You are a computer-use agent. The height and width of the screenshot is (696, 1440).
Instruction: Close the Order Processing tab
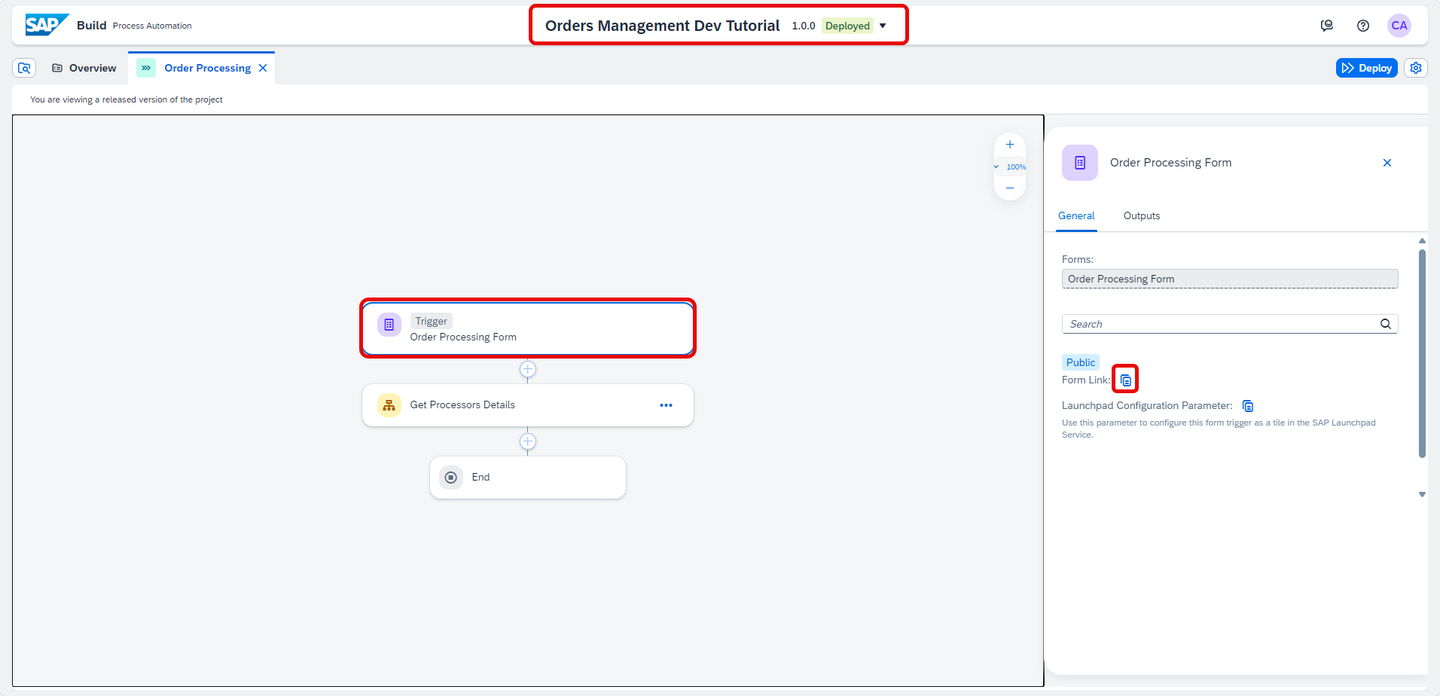coord(263,68)
